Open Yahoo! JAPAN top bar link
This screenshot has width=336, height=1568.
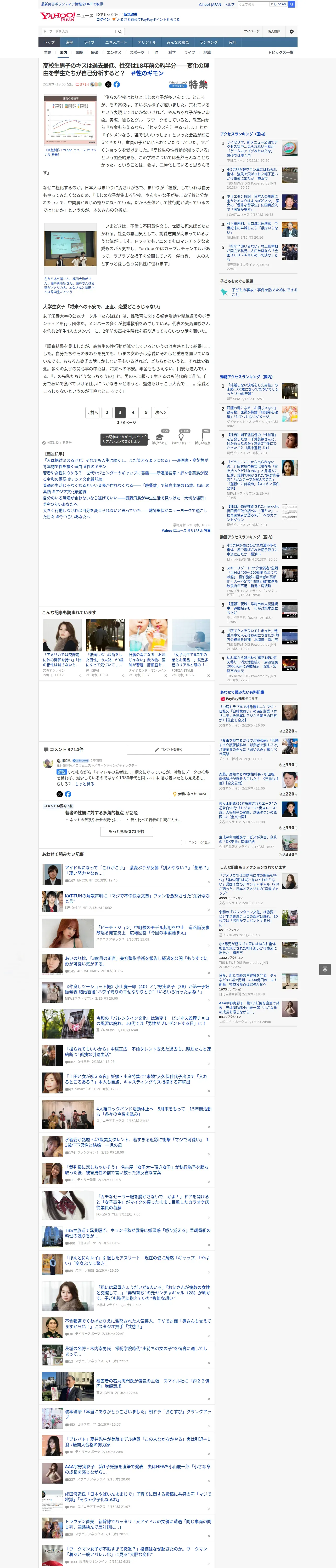[x=210, y=4]
